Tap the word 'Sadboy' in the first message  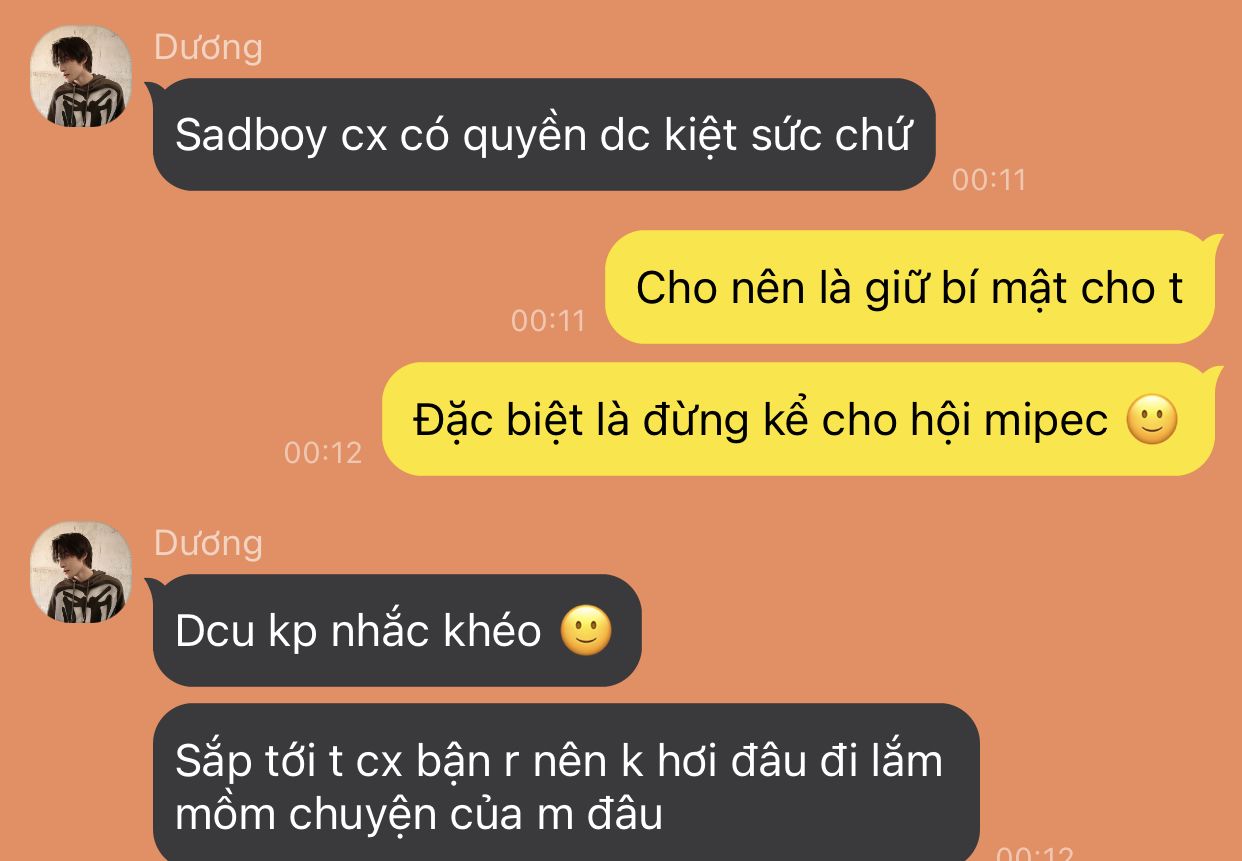point(251,136)
